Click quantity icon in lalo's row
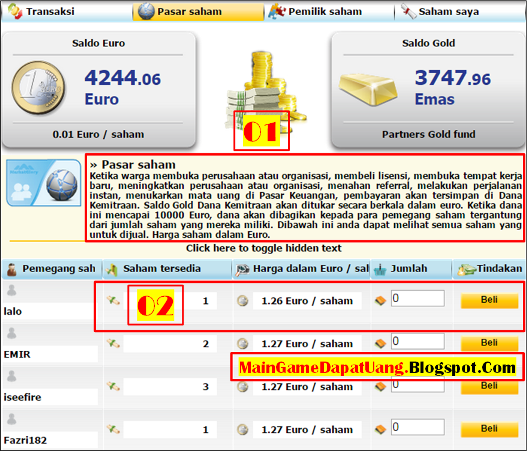 coord(380,300)
